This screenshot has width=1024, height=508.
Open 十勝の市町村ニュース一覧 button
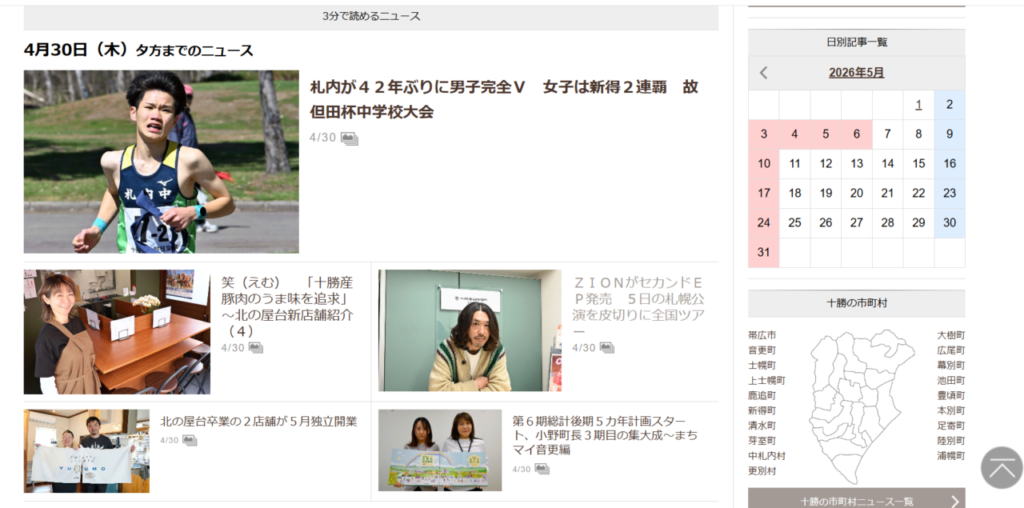click(856, 500)
